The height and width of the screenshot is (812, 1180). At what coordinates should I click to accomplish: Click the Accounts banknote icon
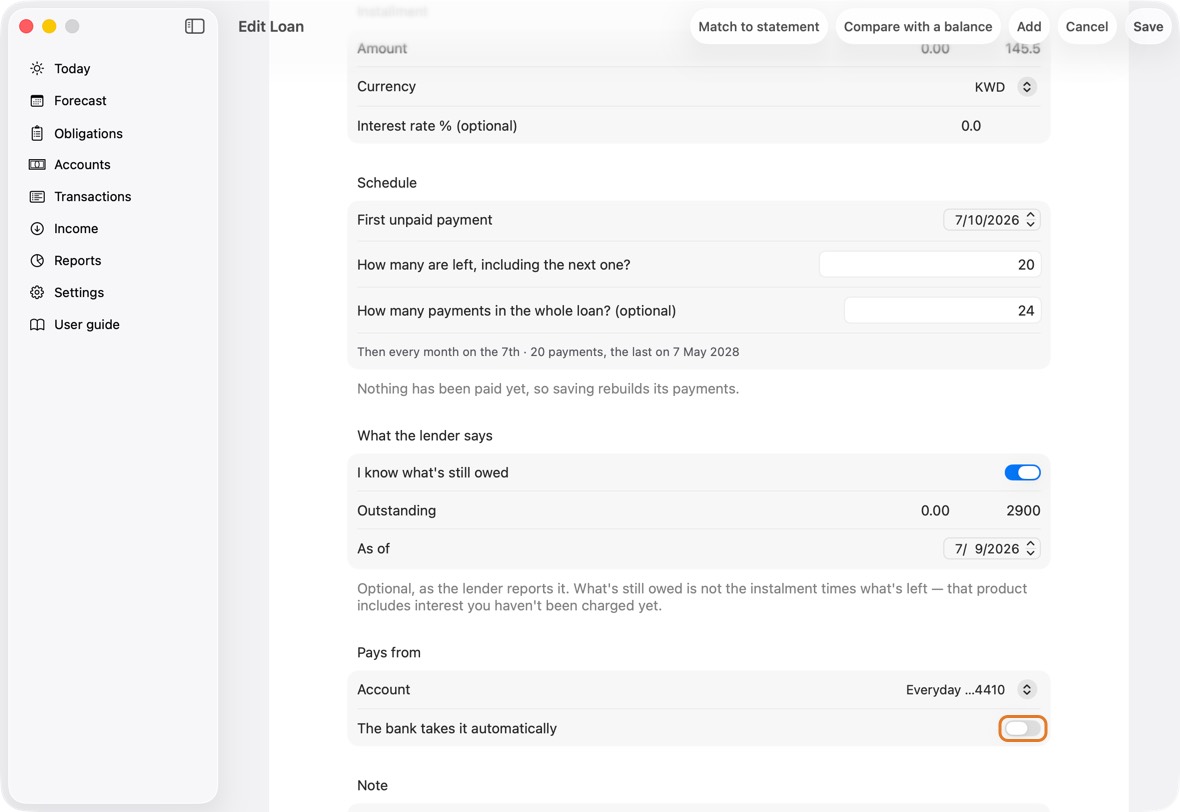coord(37,165)
